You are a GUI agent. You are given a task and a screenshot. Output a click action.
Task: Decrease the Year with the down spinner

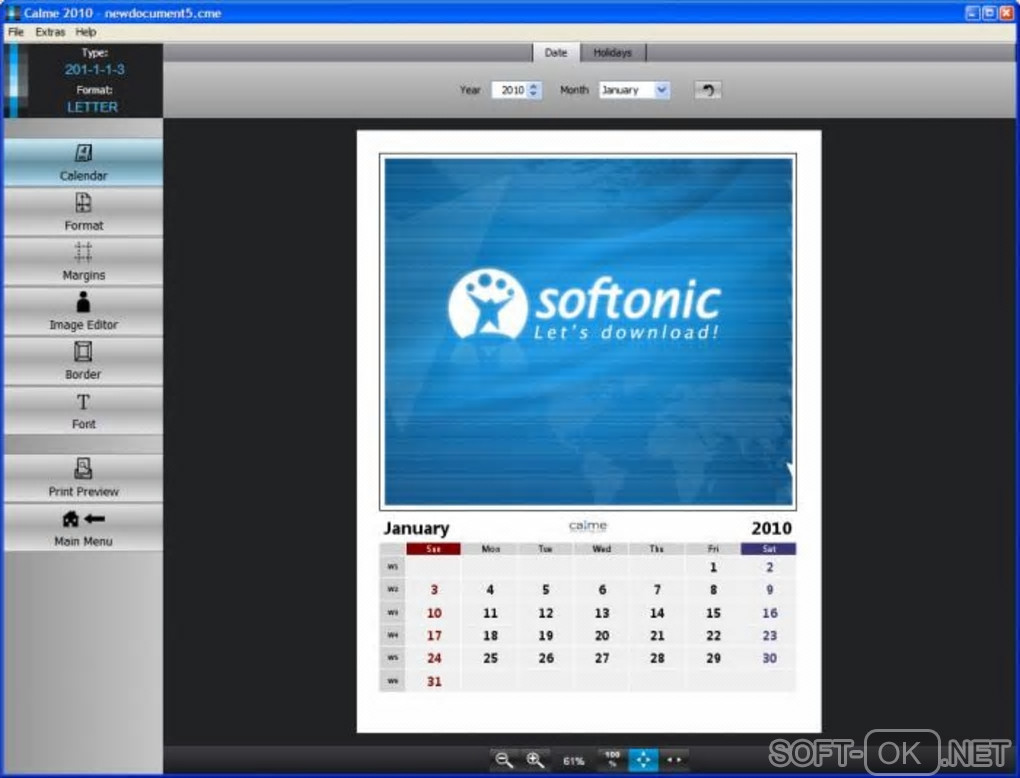click(x=533, y=94)
